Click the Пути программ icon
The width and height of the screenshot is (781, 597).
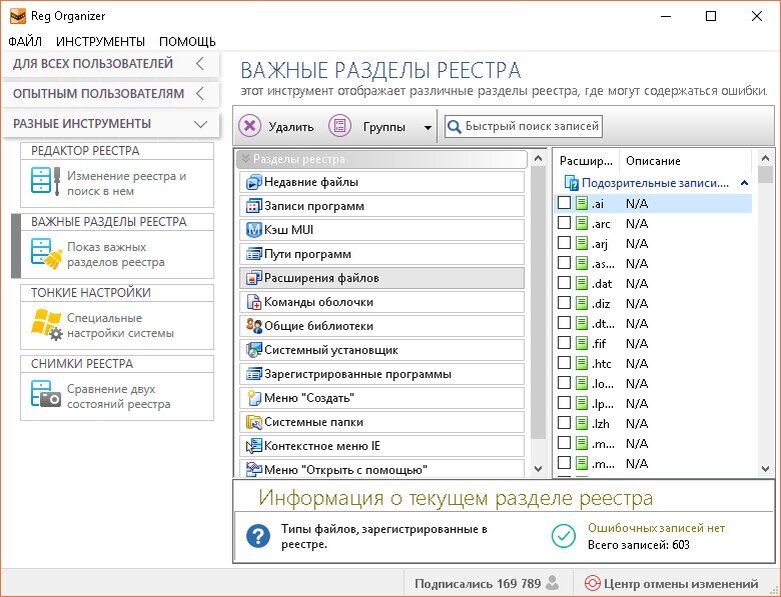pyautogui.click(x=254, y=254)
